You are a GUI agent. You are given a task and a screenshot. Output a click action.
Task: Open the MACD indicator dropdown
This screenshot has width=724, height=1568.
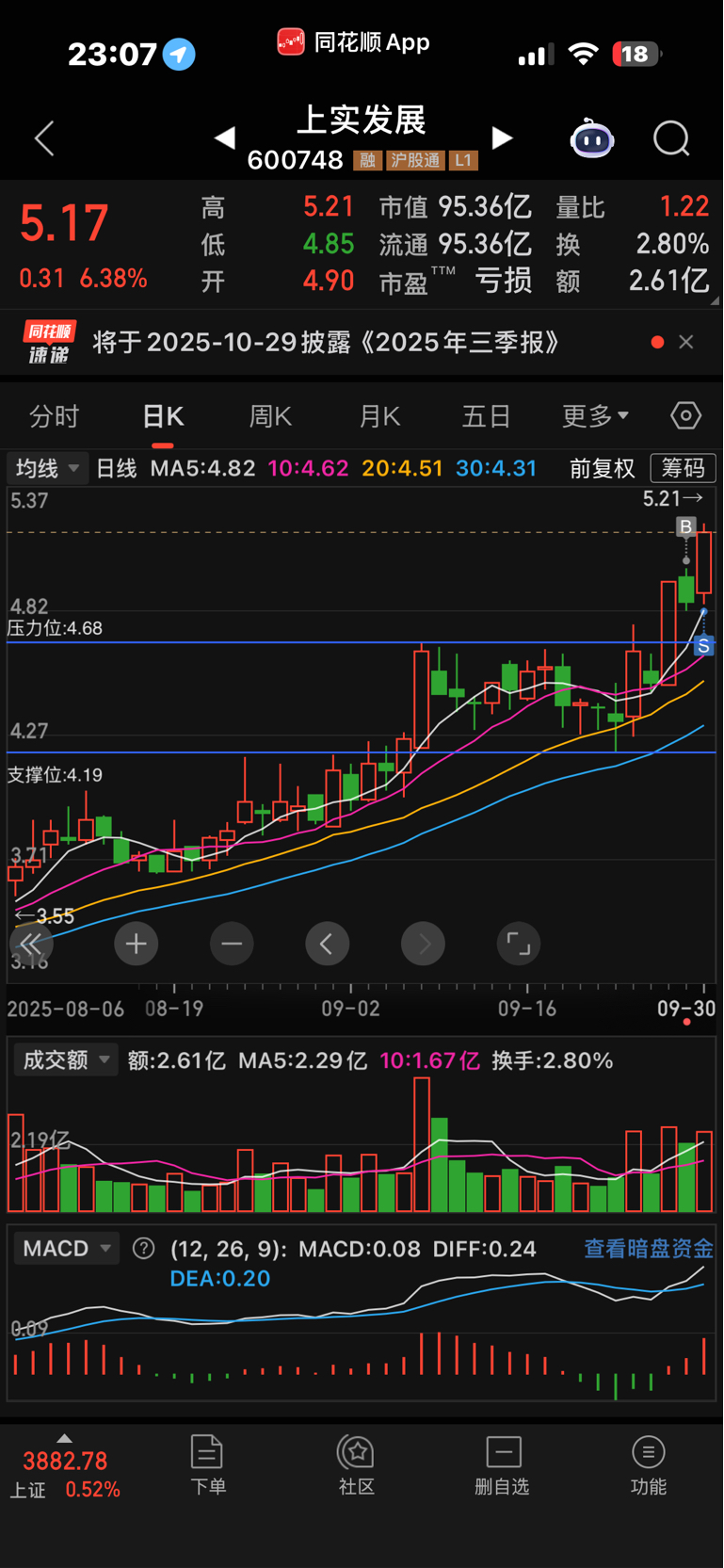click(x=67, y=1249)
